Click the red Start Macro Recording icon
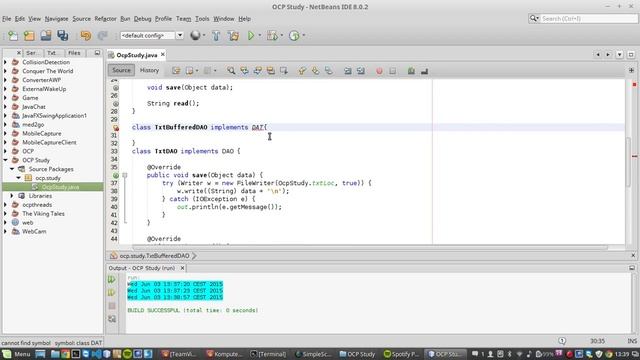The height and width of the screenshot is (360, 640). (379, 71)
